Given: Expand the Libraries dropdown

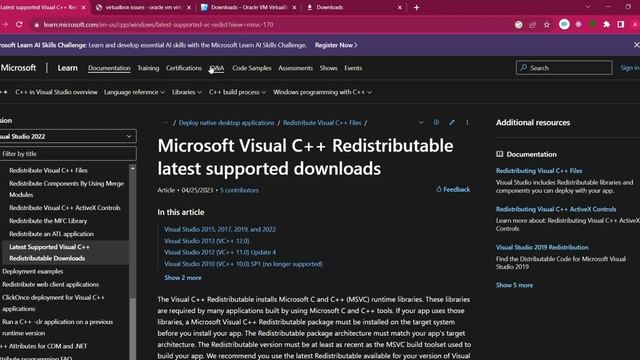Looking at the screenshot, I should click(x=187, y=92).
